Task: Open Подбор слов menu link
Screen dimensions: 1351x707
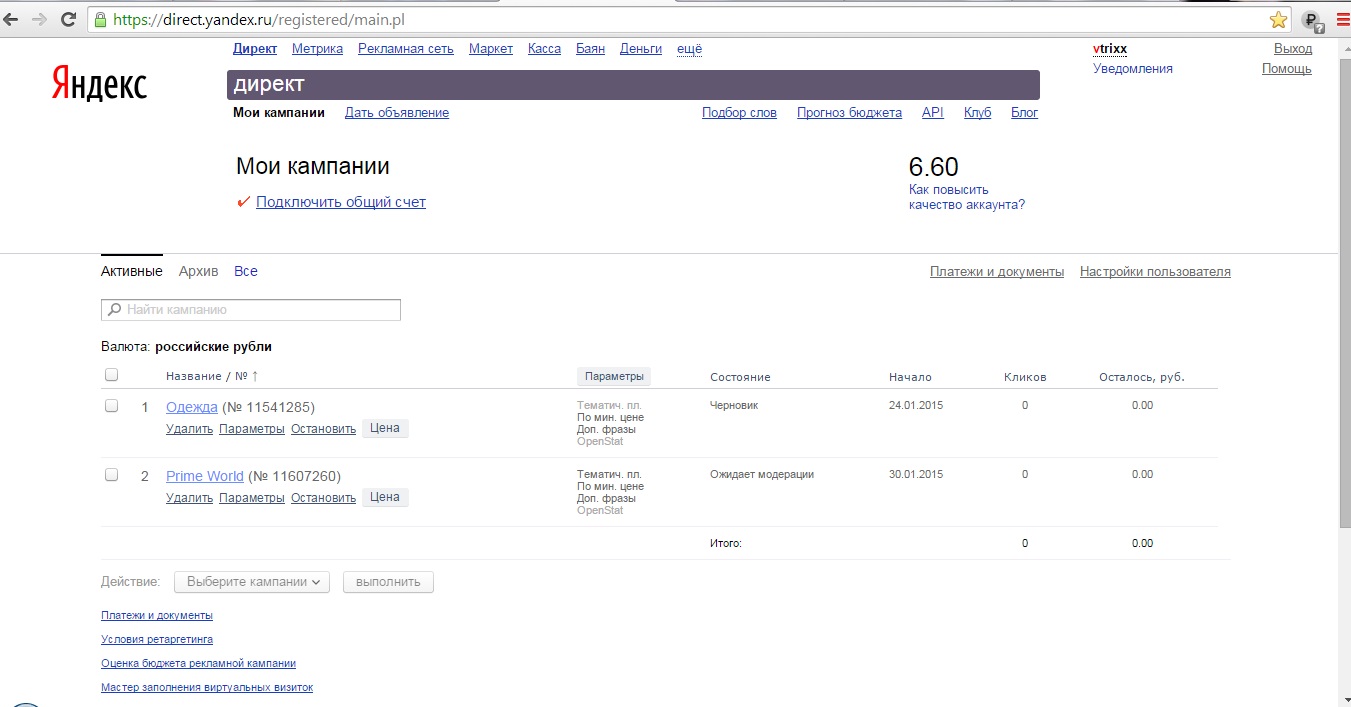Action: [739, 112]
